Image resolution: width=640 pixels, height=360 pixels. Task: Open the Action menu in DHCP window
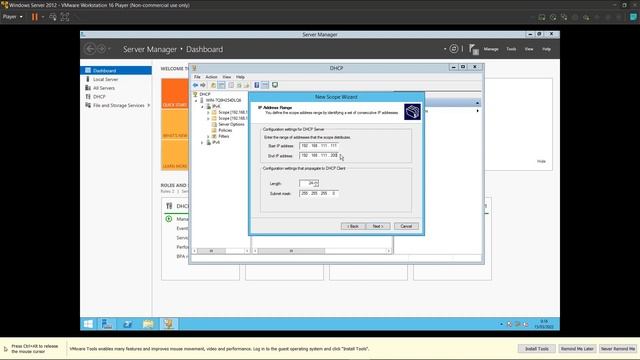point(211,77)
